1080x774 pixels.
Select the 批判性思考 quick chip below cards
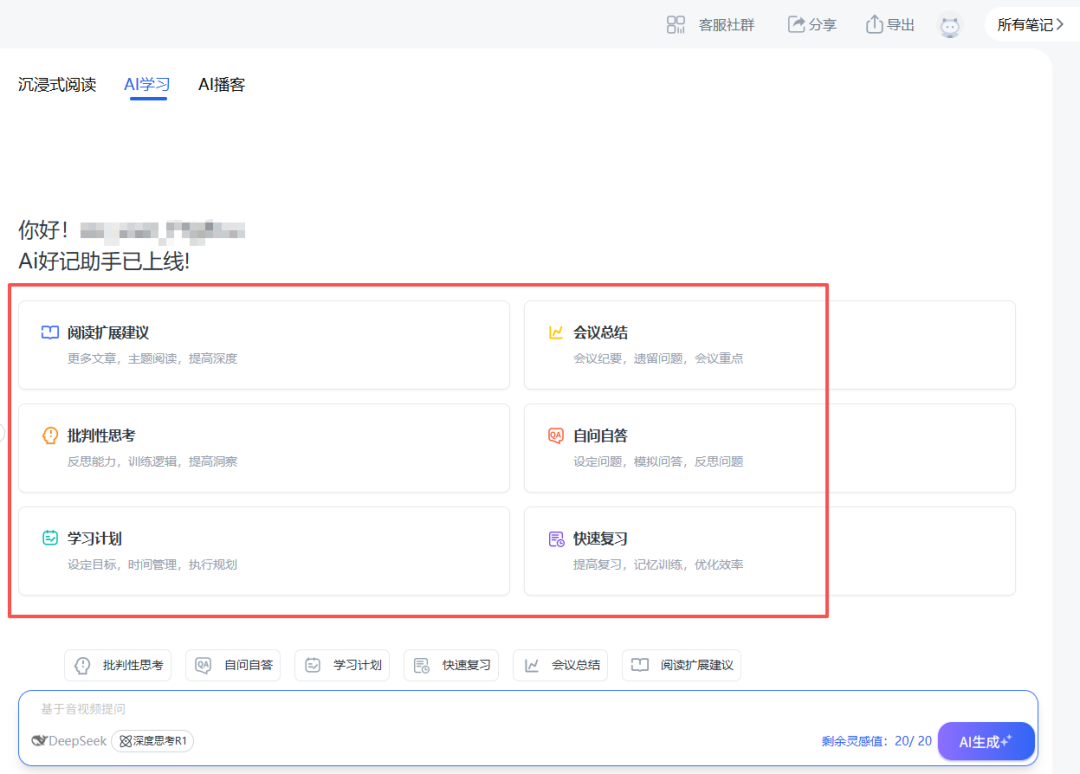coord(118,665)
